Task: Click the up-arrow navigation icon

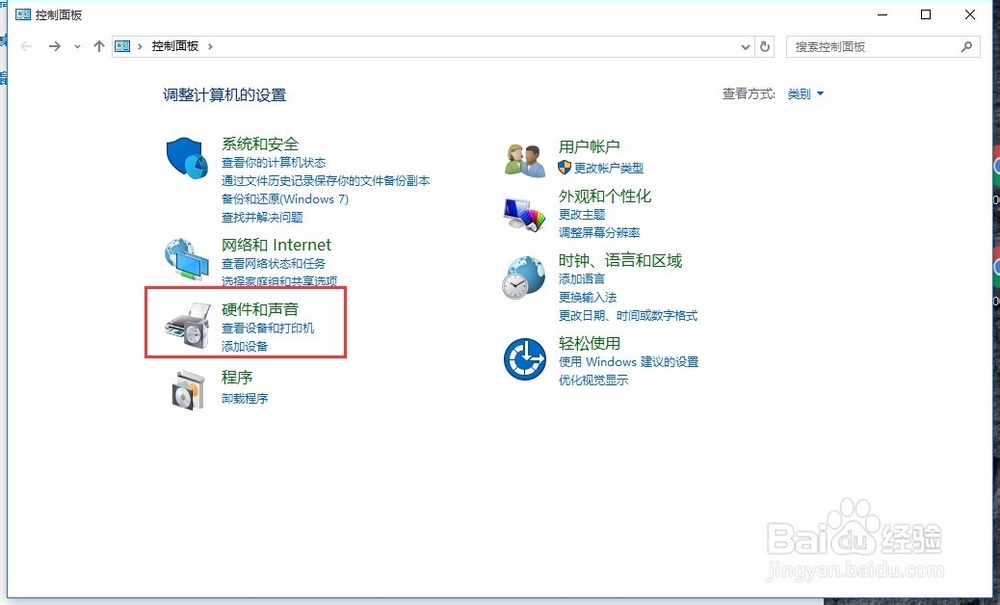Action: tap(98, 46)
